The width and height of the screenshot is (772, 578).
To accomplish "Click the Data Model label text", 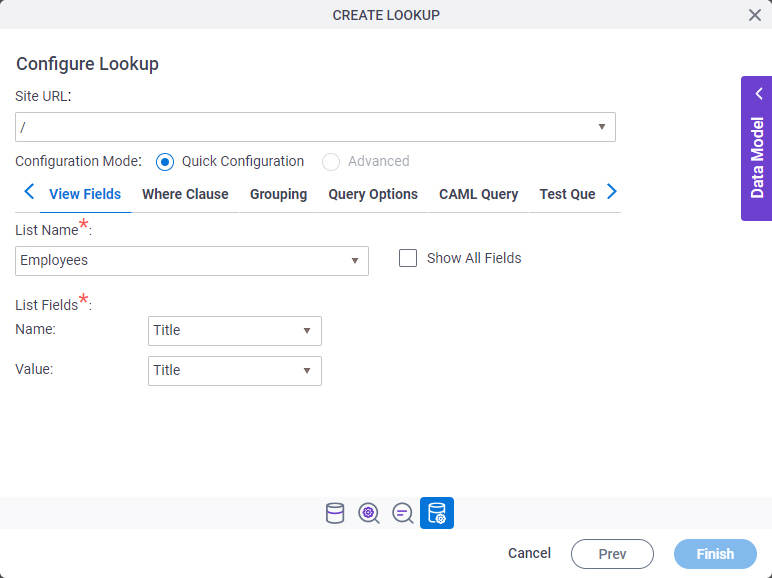I will pyautogui.click(x=757, y=157).
